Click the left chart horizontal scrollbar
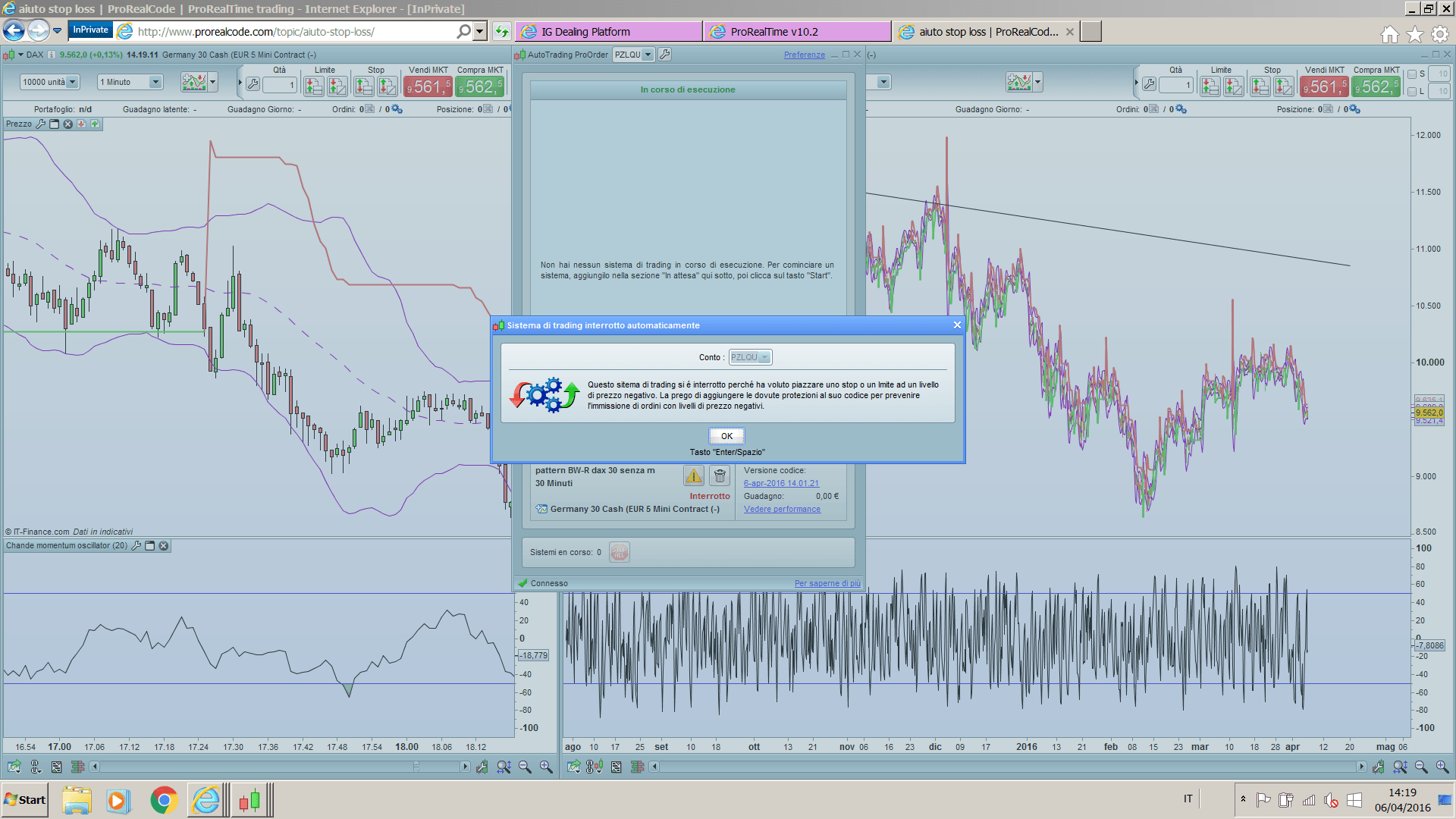Image resolution: width=1456 pixels, height=819 pixels. [x=281, y=767]
